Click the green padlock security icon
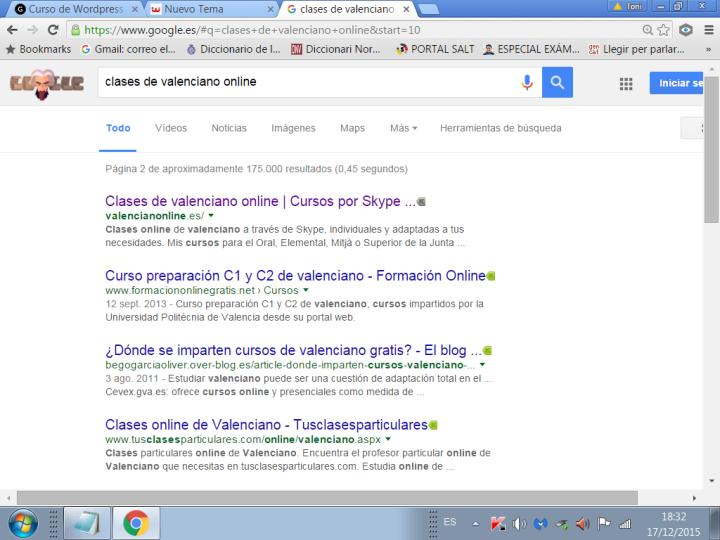 pyautogui.click(x=75, y=30)
